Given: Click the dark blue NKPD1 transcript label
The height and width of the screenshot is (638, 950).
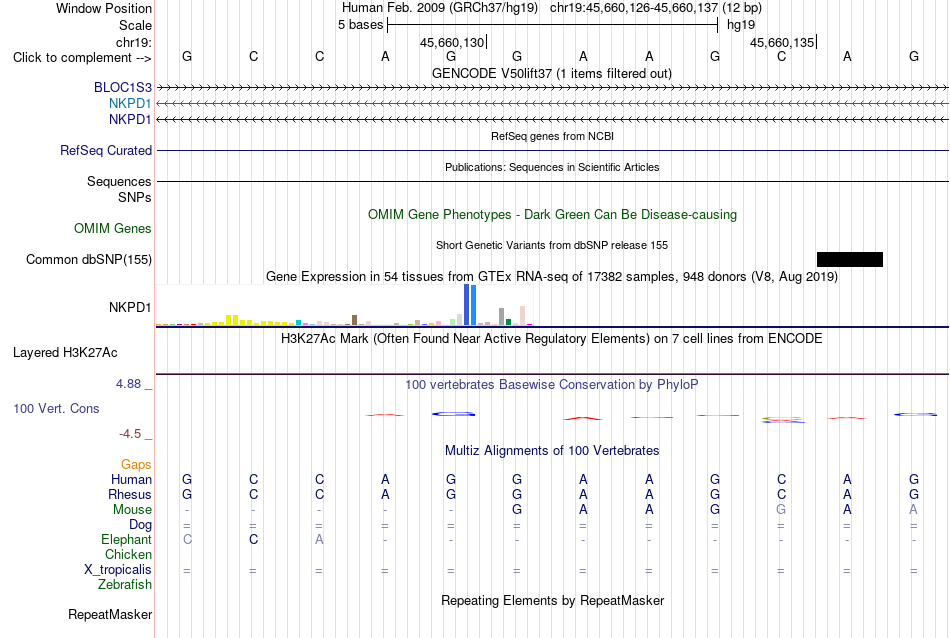Looking at the screenshot, I should pyautogui.click(x=130, y=119).
